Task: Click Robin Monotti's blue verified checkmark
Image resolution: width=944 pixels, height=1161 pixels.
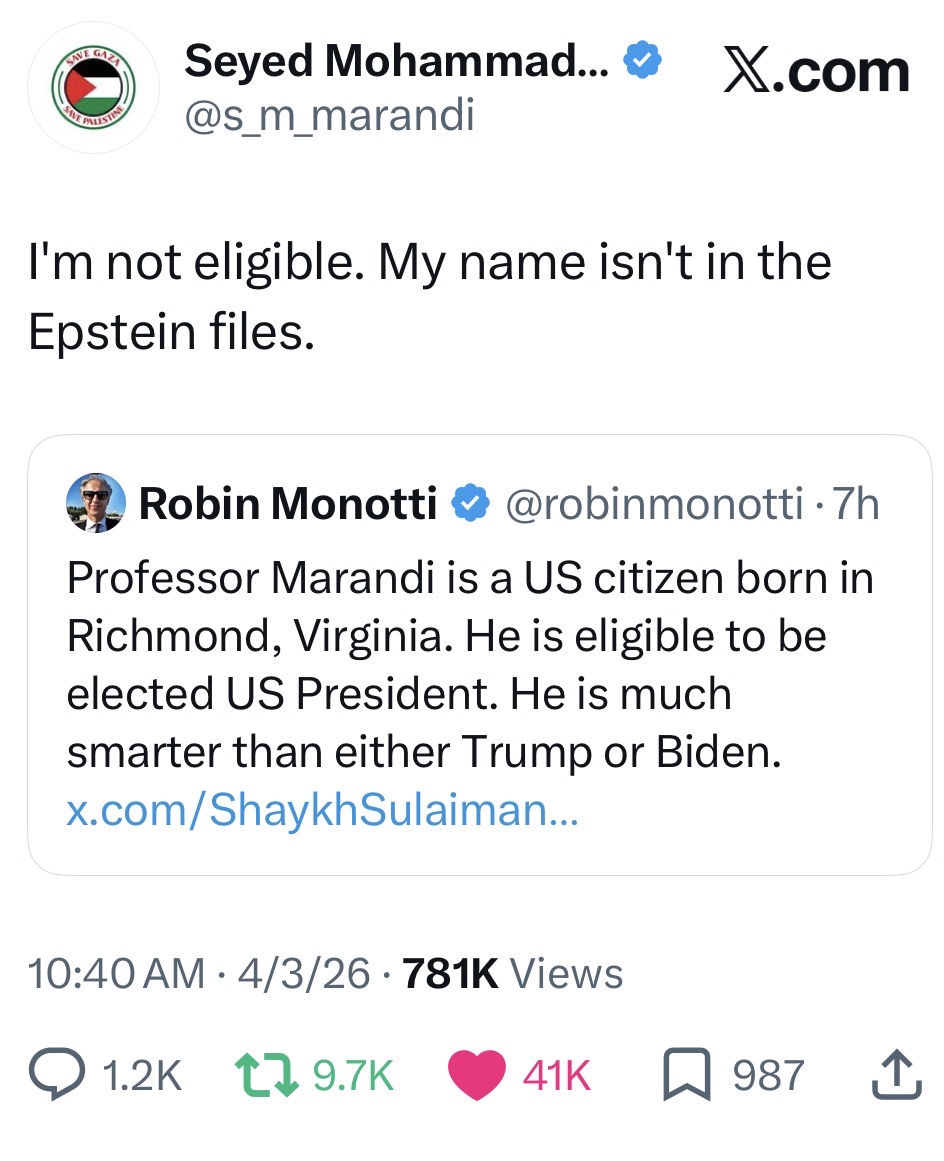Action: tap(468, 504)
